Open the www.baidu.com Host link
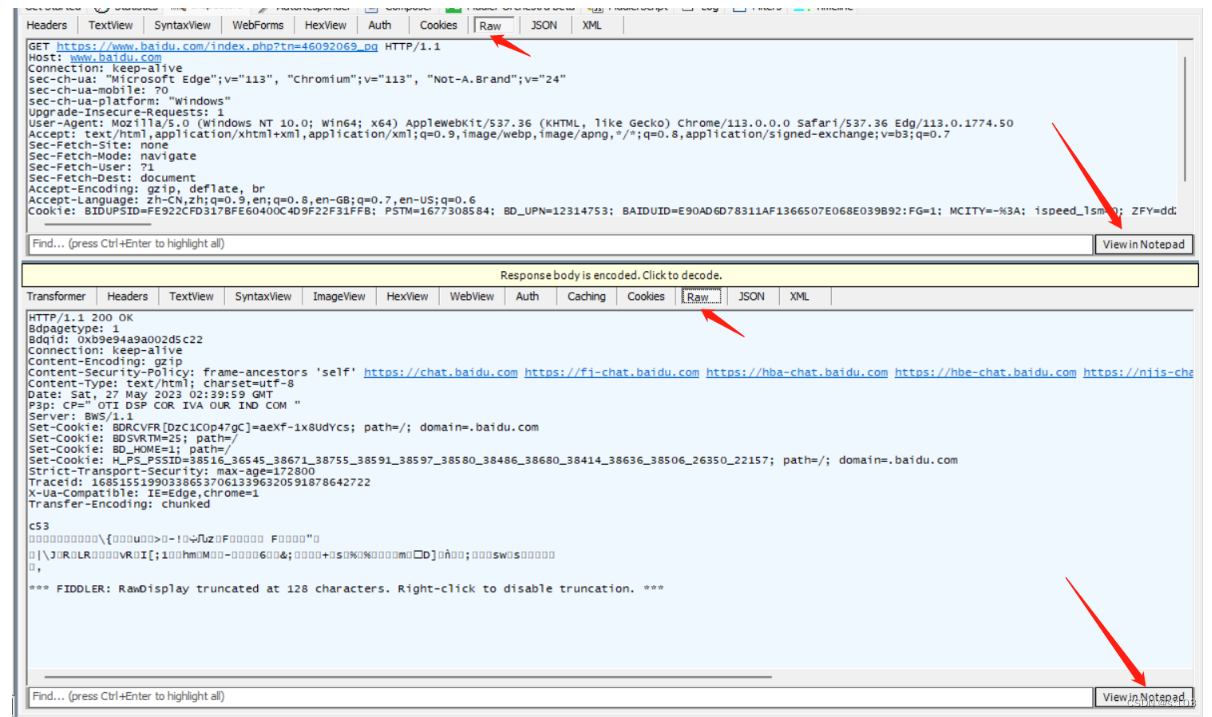Image resolution: width=1212 pixels, height=717 pixels. tap(115, 58)
